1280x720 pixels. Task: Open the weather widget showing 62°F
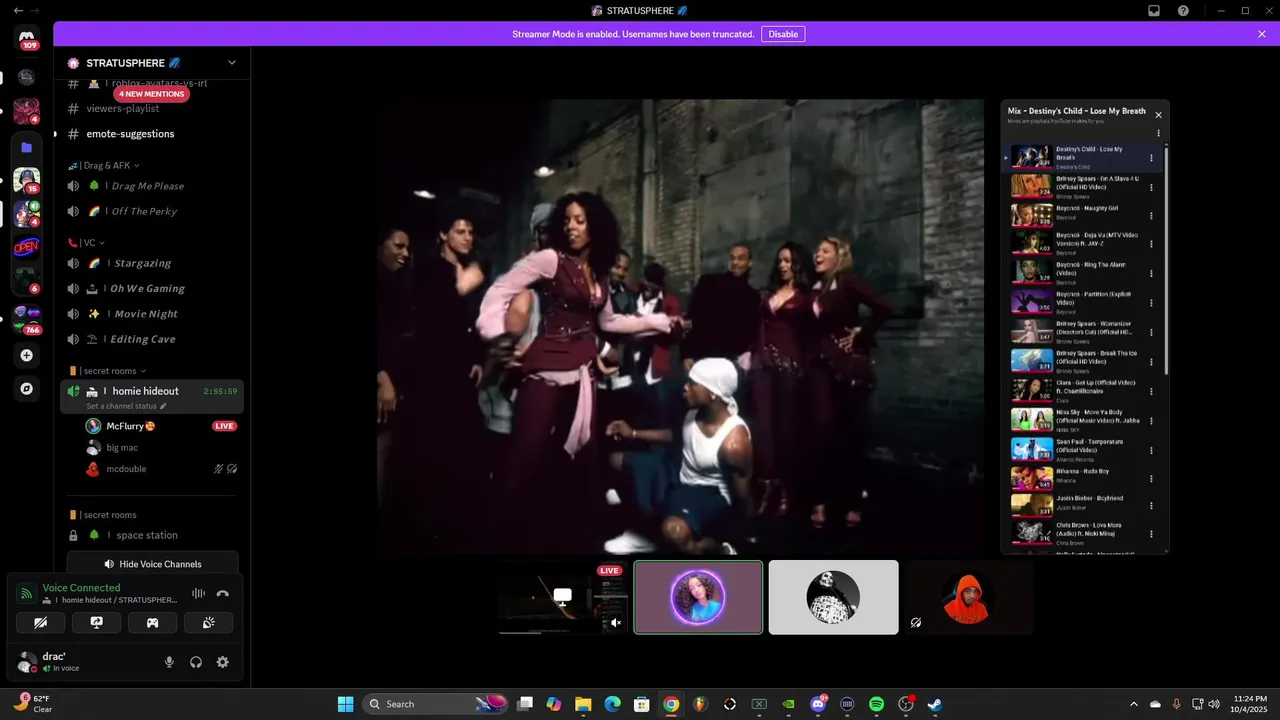[x=34, y=704]
